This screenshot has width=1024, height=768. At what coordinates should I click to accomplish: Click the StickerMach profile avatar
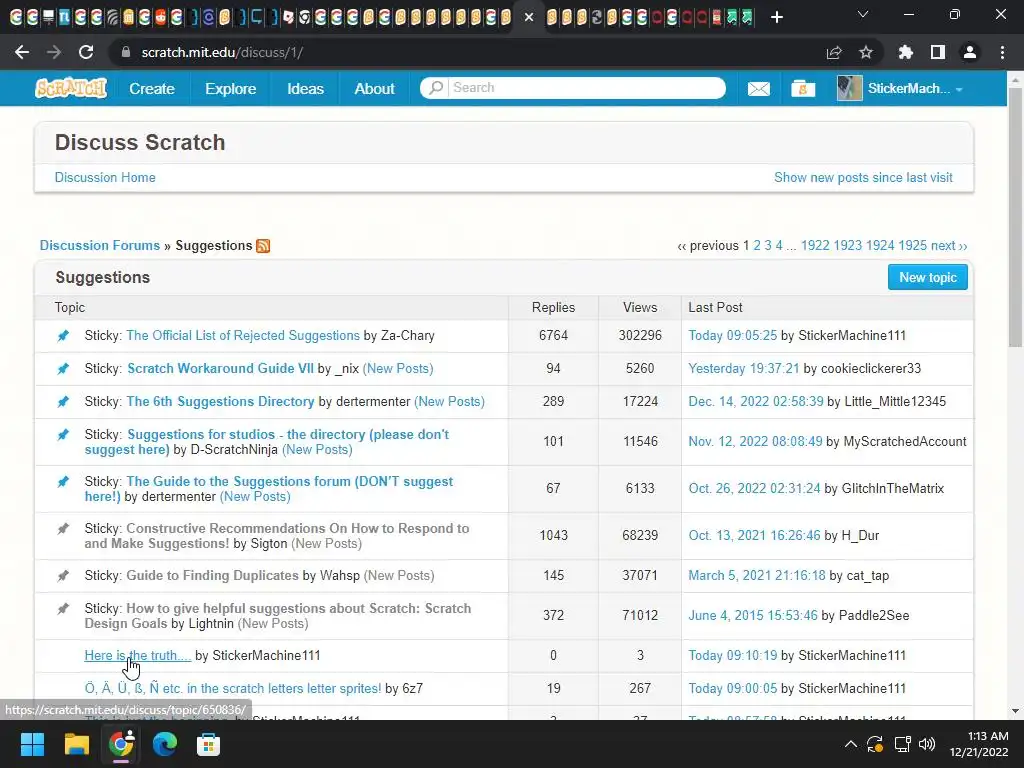coord(850,88)
